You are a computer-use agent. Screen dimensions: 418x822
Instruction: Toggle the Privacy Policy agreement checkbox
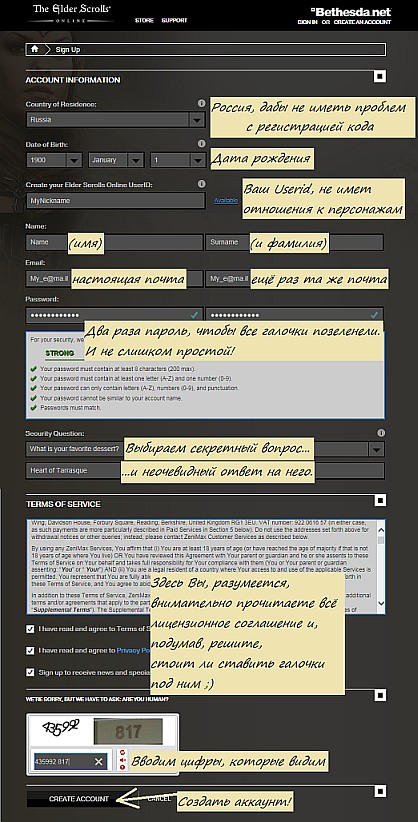30,651
